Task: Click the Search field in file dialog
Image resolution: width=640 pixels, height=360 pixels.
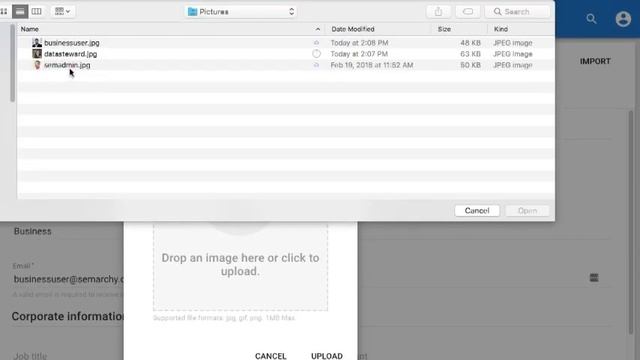Action: click(517, 12)
